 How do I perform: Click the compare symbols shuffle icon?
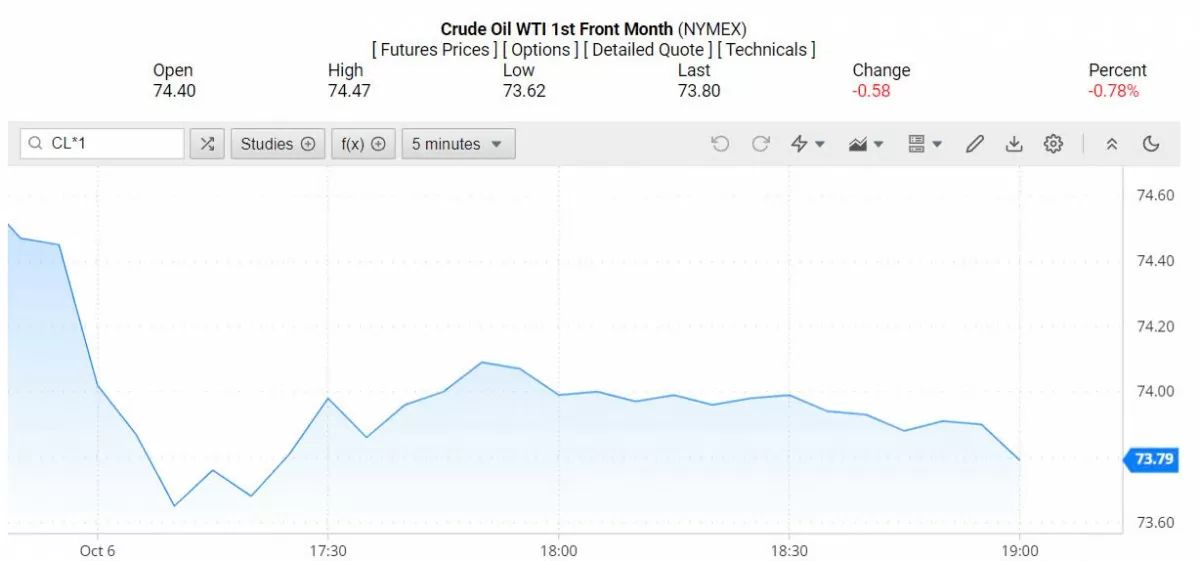tap(207, 144)
